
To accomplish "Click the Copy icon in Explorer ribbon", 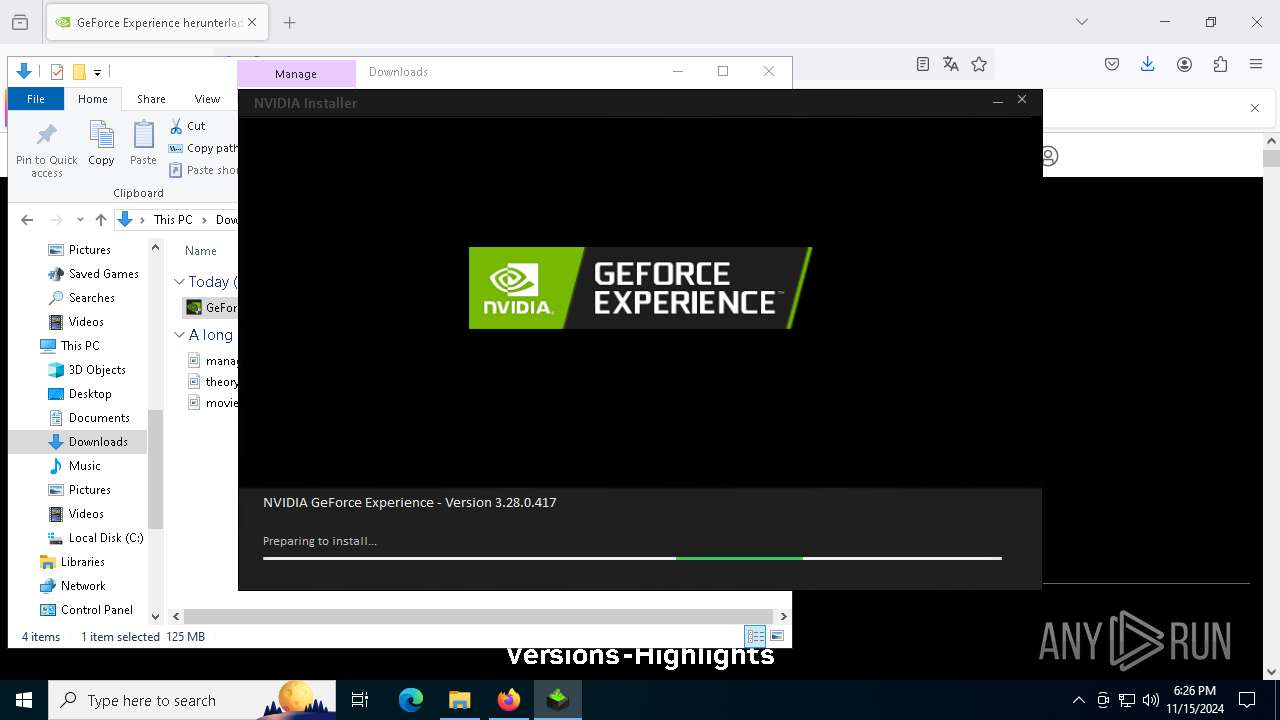I will (x=101, y=143).
